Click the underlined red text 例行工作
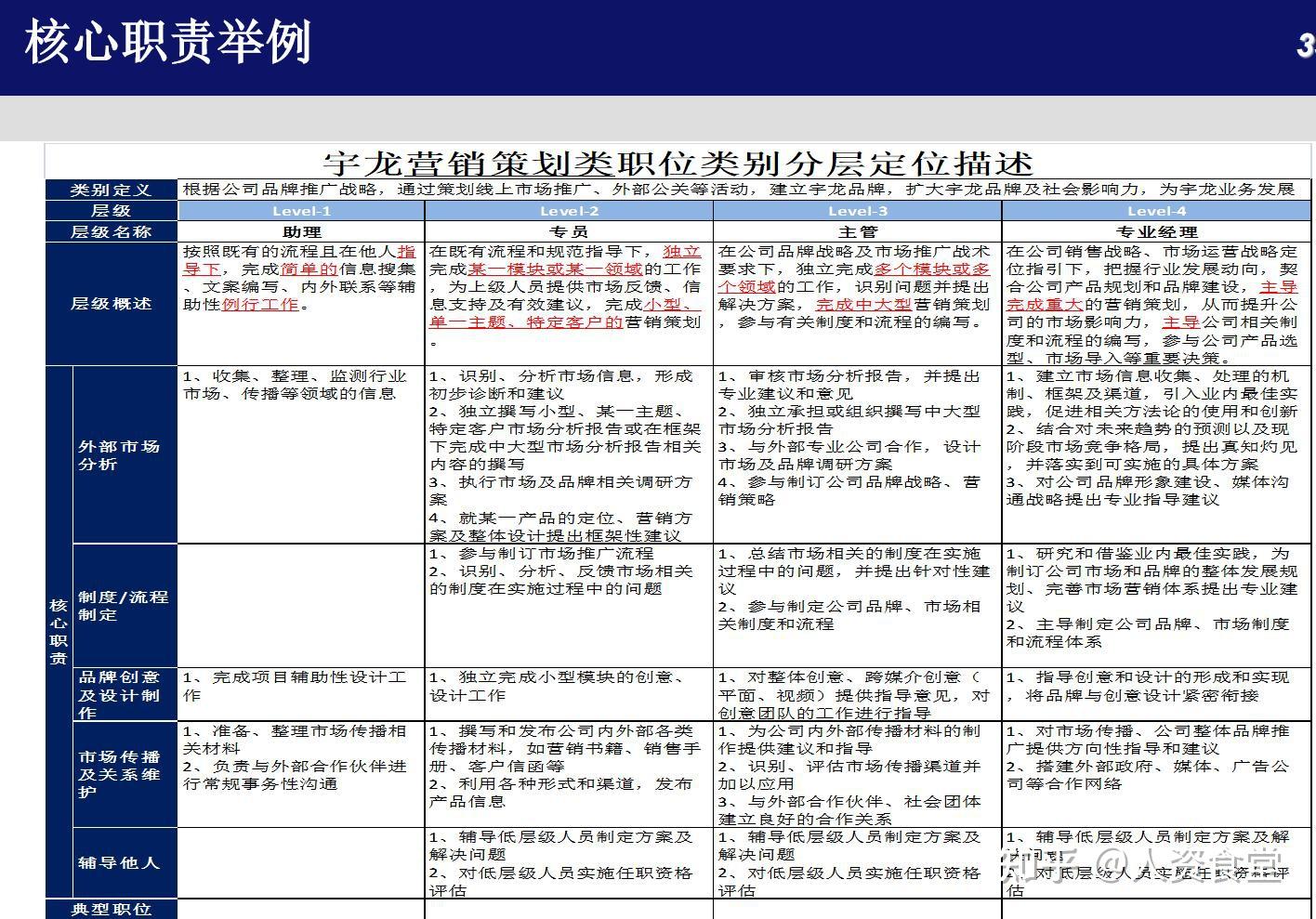This screenshot has width=1316, height=919. (260, 305)
